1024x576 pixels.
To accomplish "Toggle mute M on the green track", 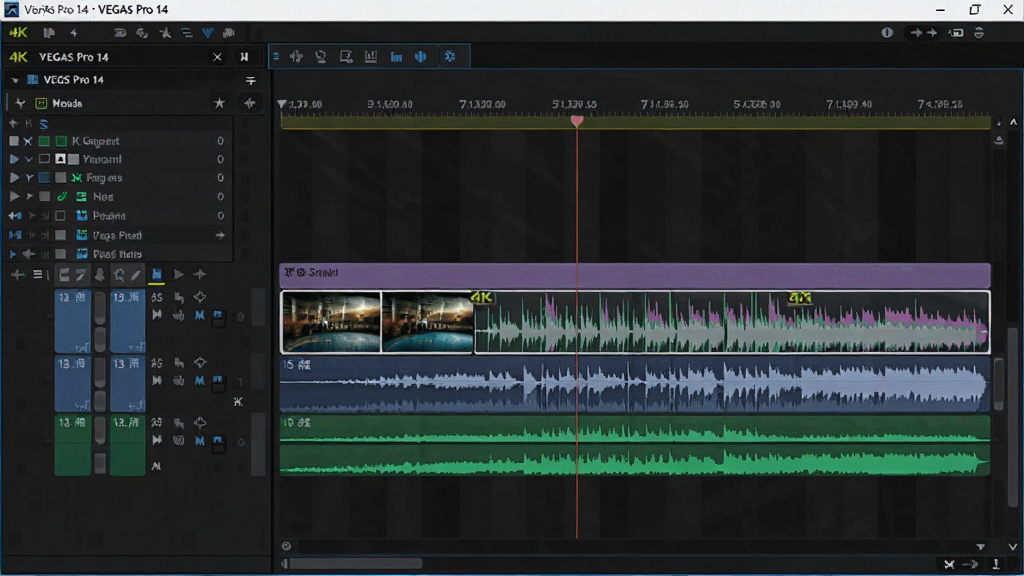I will pos(200,441).
